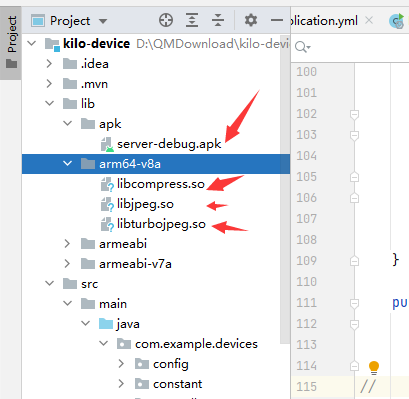
Task: Select the java source root row
Action: (156, 324)
